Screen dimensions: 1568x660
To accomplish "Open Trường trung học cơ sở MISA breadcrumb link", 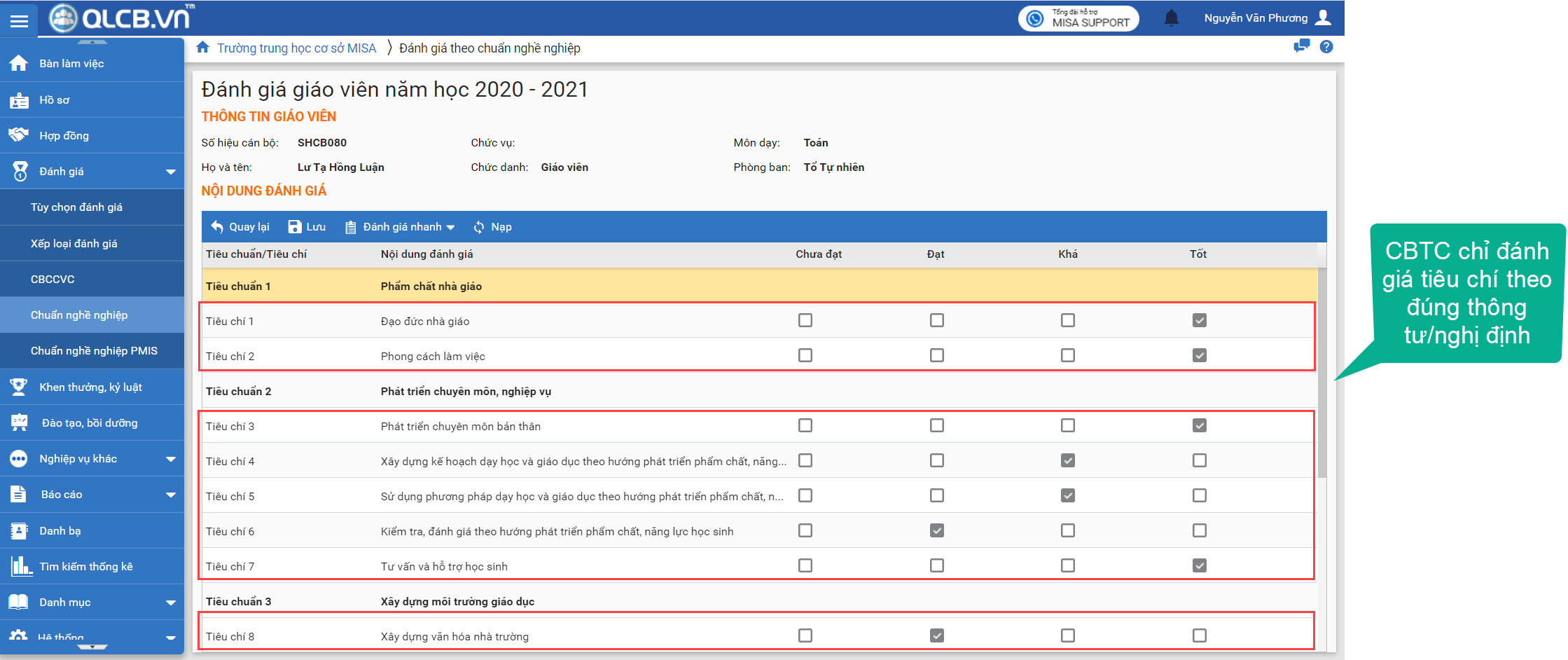I will tap(296, 48).
